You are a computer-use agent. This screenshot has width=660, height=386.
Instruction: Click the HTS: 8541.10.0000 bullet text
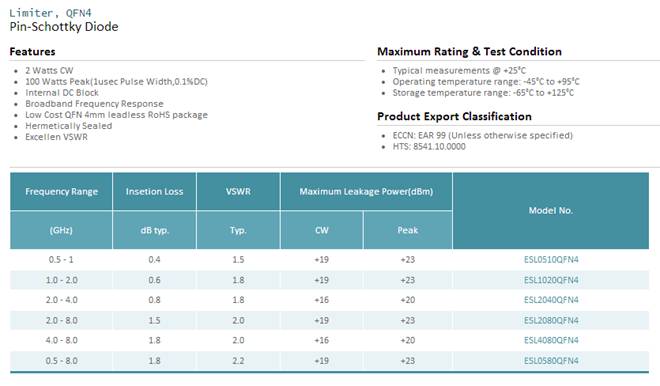[x=429, y=146]
